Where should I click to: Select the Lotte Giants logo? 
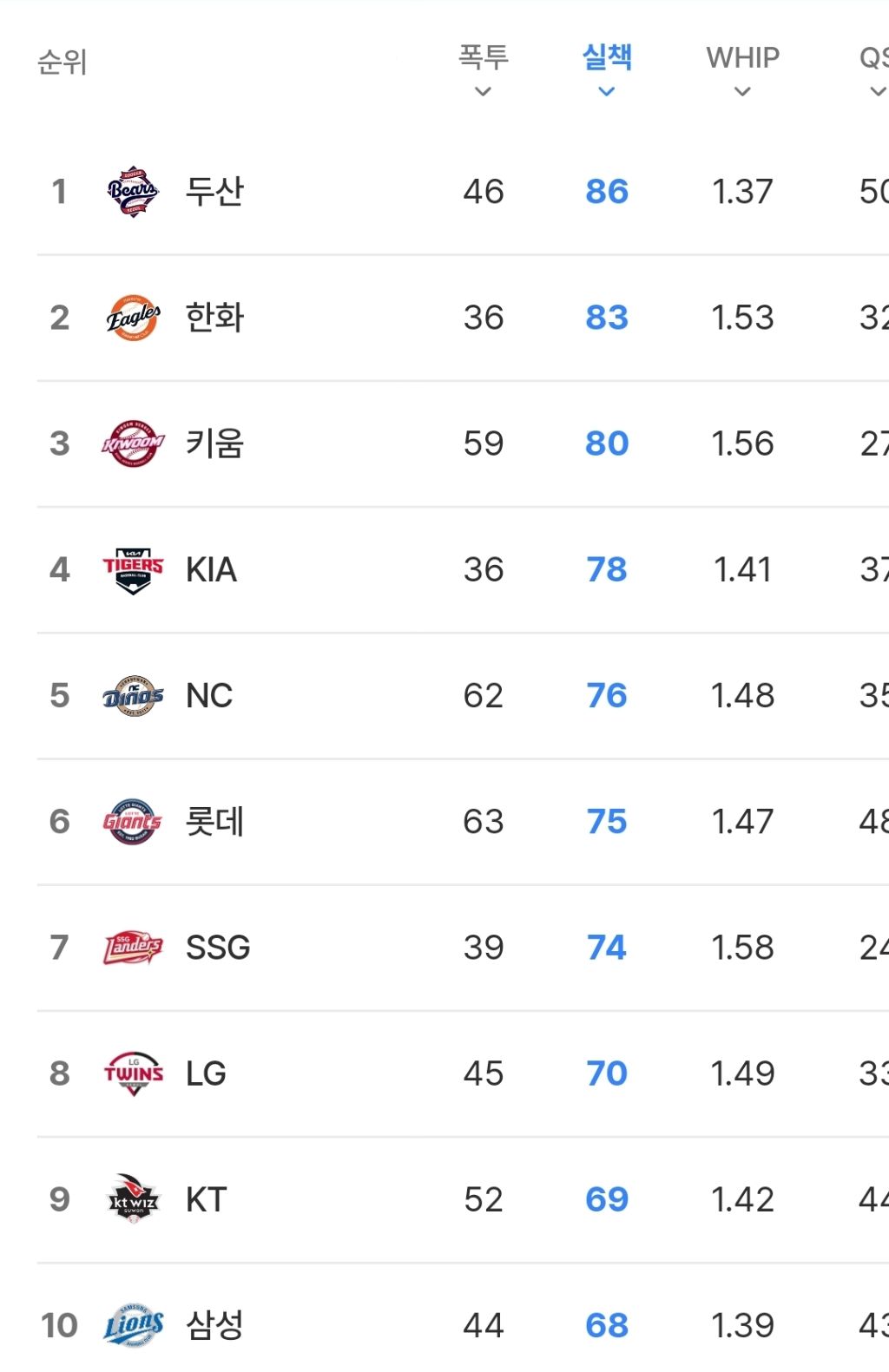tap(133, 822)
